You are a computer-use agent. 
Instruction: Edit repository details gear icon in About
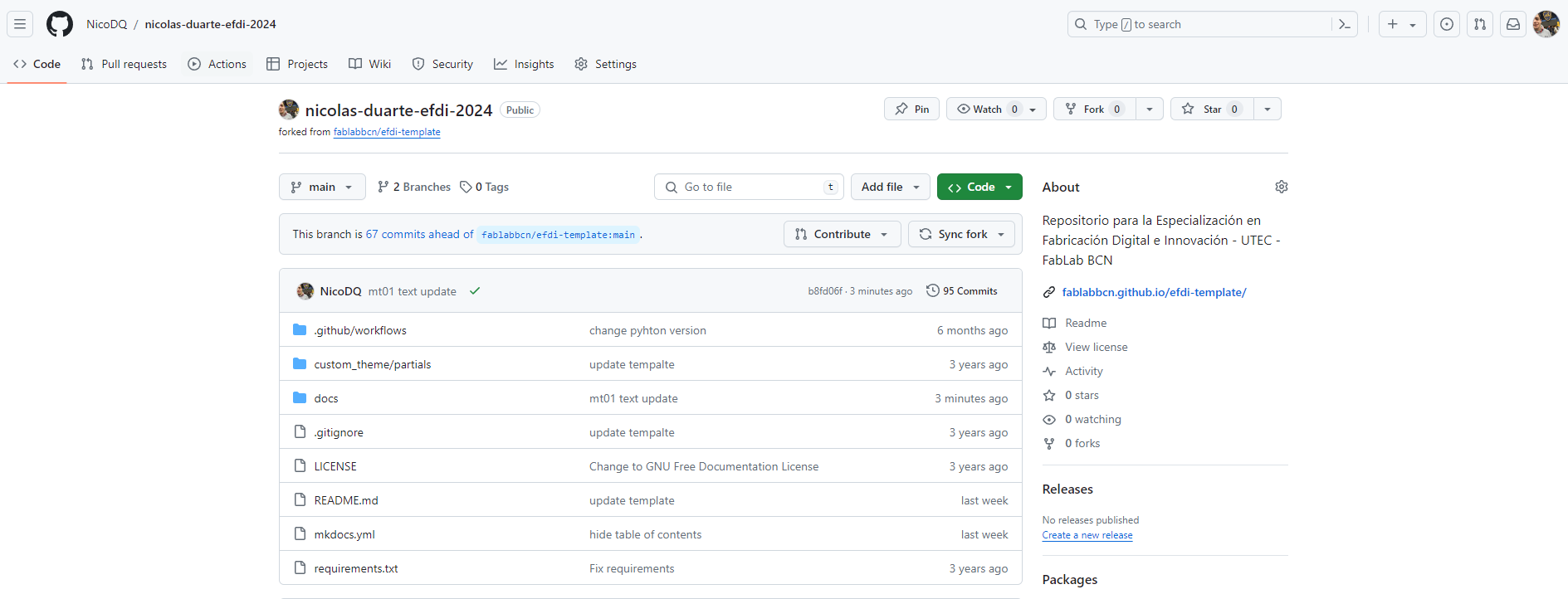[x=1282, y=187]
